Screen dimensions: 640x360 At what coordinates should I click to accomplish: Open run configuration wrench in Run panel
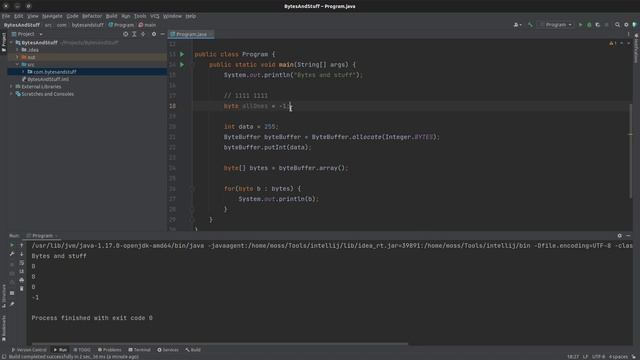12,254
